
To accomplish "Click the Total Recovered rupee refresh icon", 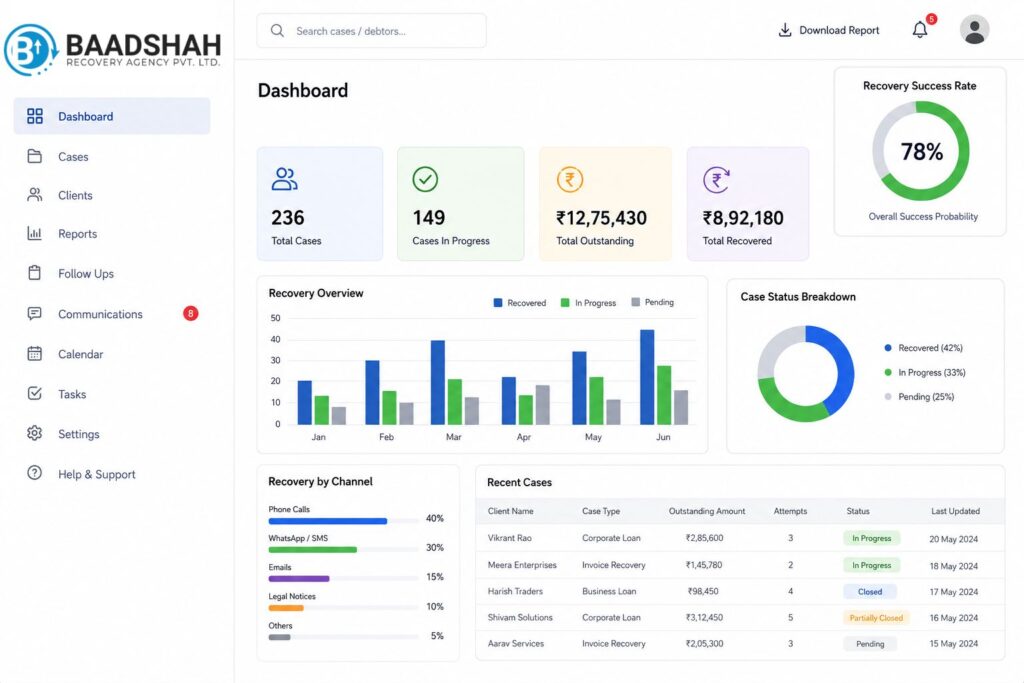I will point(716,180).
